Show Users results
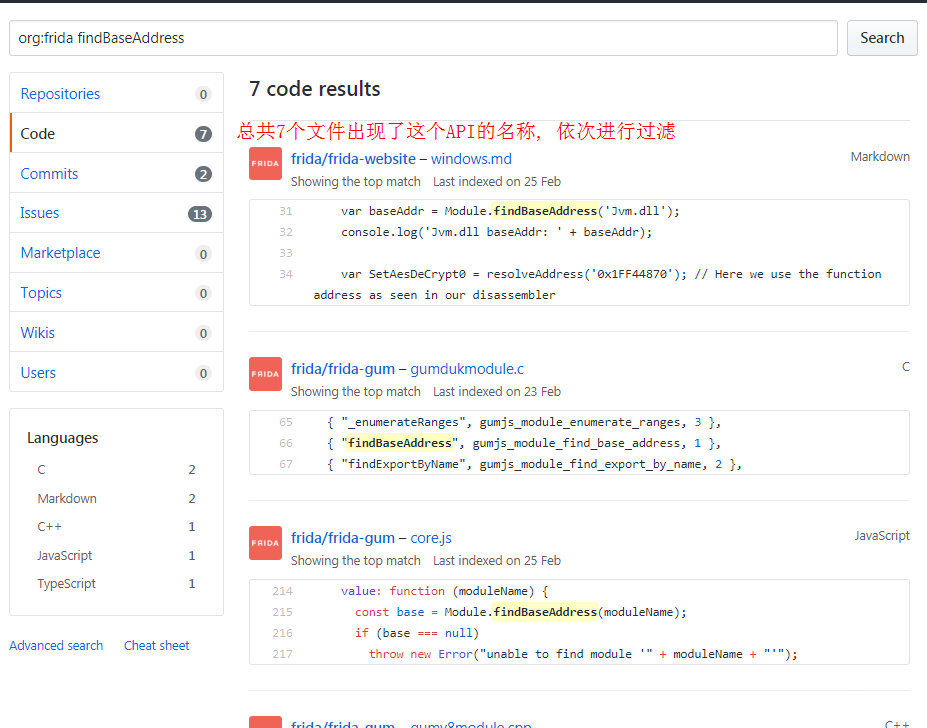Image resolution: width=927 pixels, height=728 pixels. click(116, 373)
